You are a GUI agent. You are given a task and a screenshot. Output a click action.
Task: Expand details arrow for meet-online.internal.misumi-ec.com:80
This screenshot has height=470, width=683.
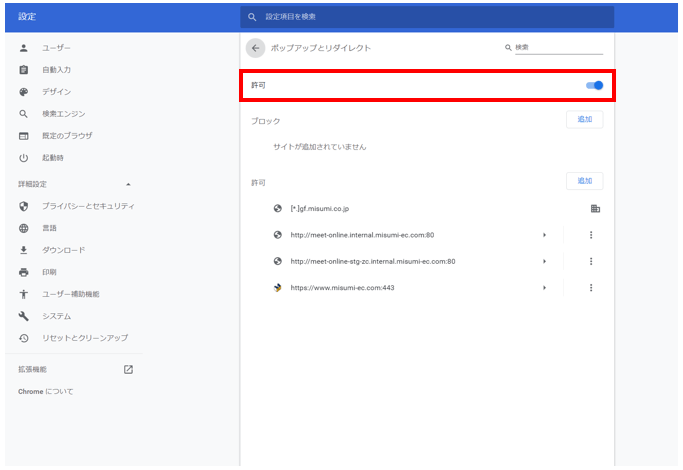545,235
